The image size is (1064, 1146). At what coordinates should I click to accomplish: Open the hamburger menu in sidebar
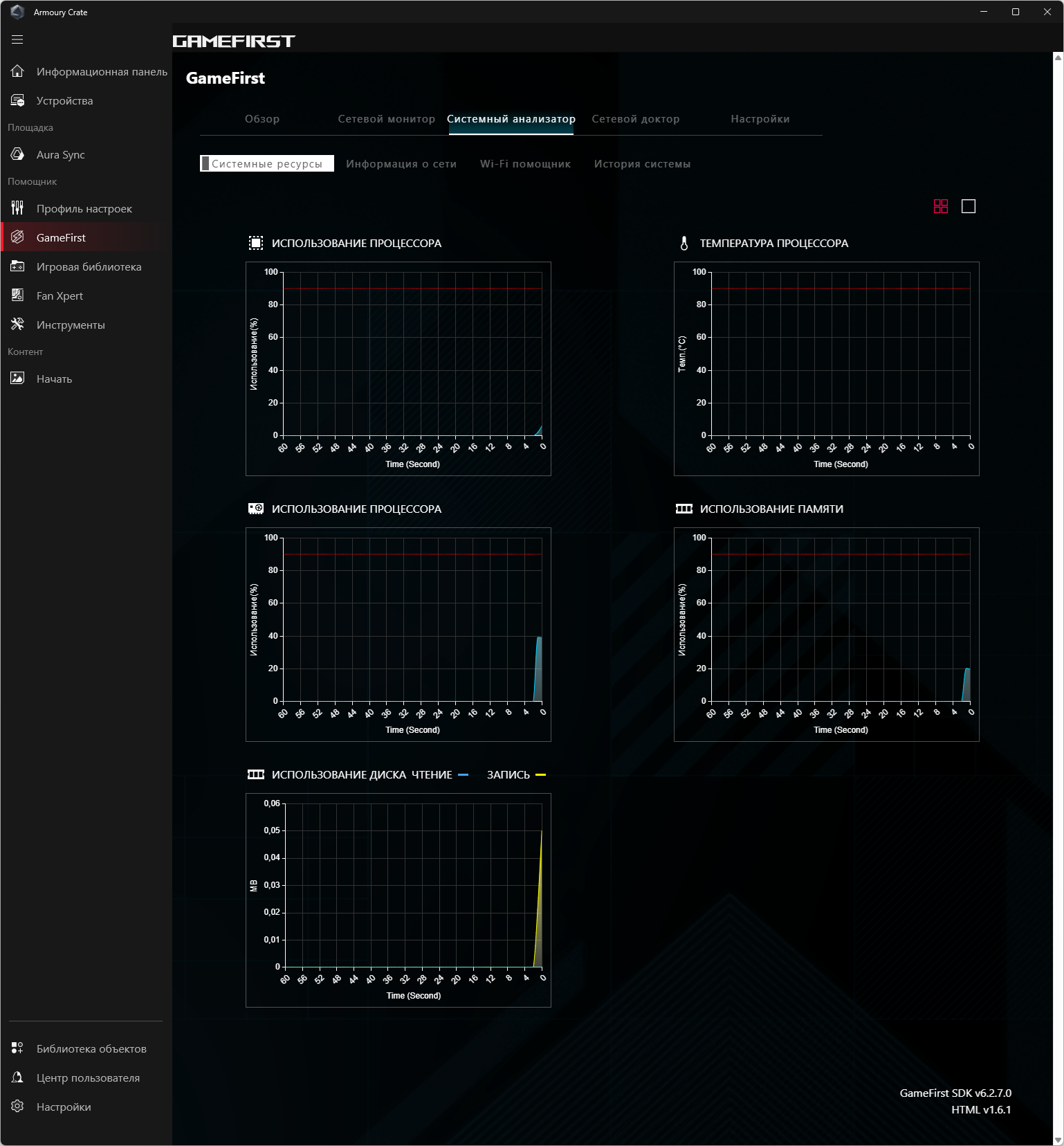click(x=17, y=39)
